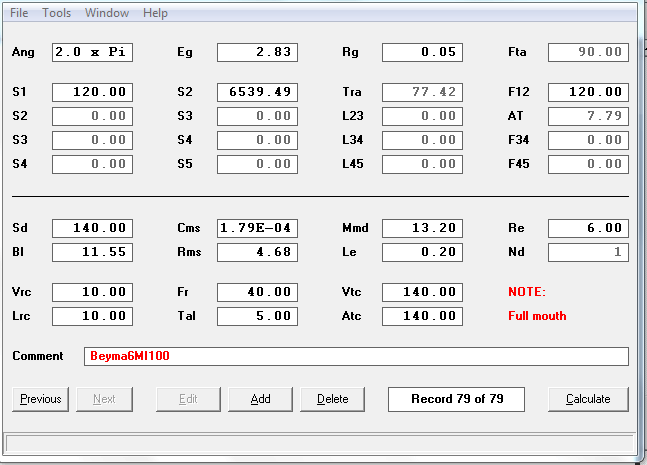The image size is (647, 465).
Task: Click the S4 field in the L34 row
Action: pos(257,140)
